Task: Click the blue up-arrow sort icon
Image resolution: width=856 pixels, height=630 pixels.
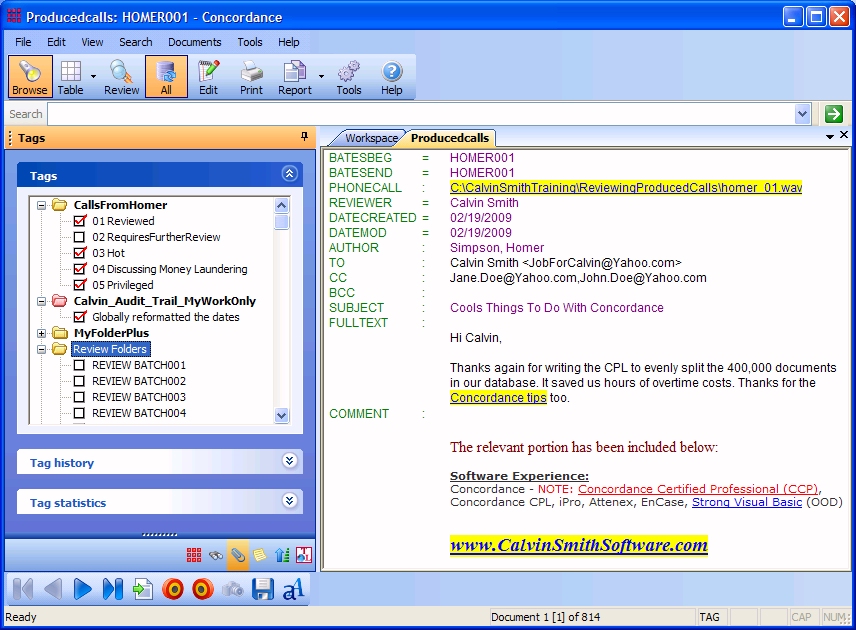Action: [282, 555]
